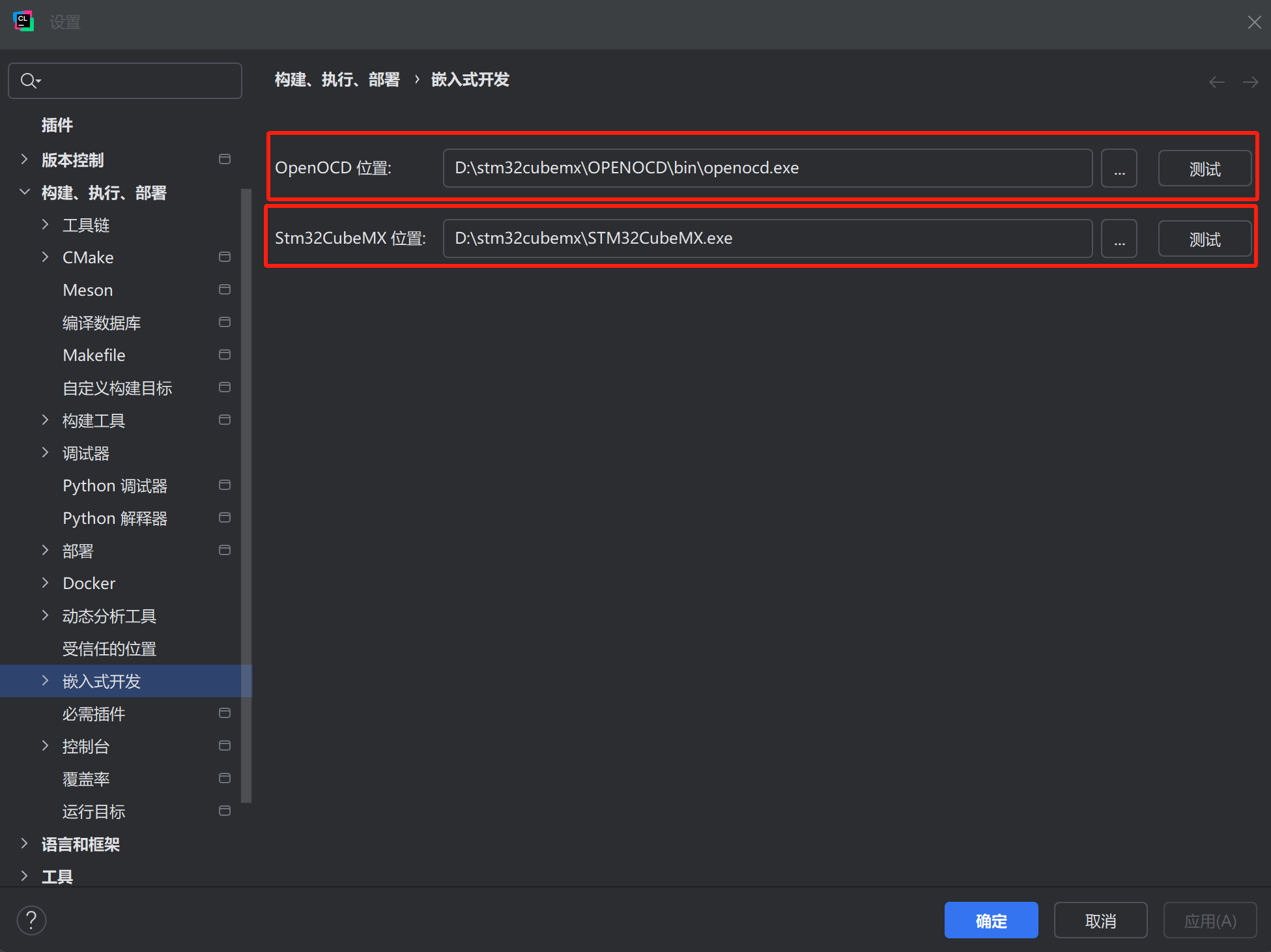The image size is (1271, 952).
Task: Click the search magnifier icon
Action: click(29, 81)
